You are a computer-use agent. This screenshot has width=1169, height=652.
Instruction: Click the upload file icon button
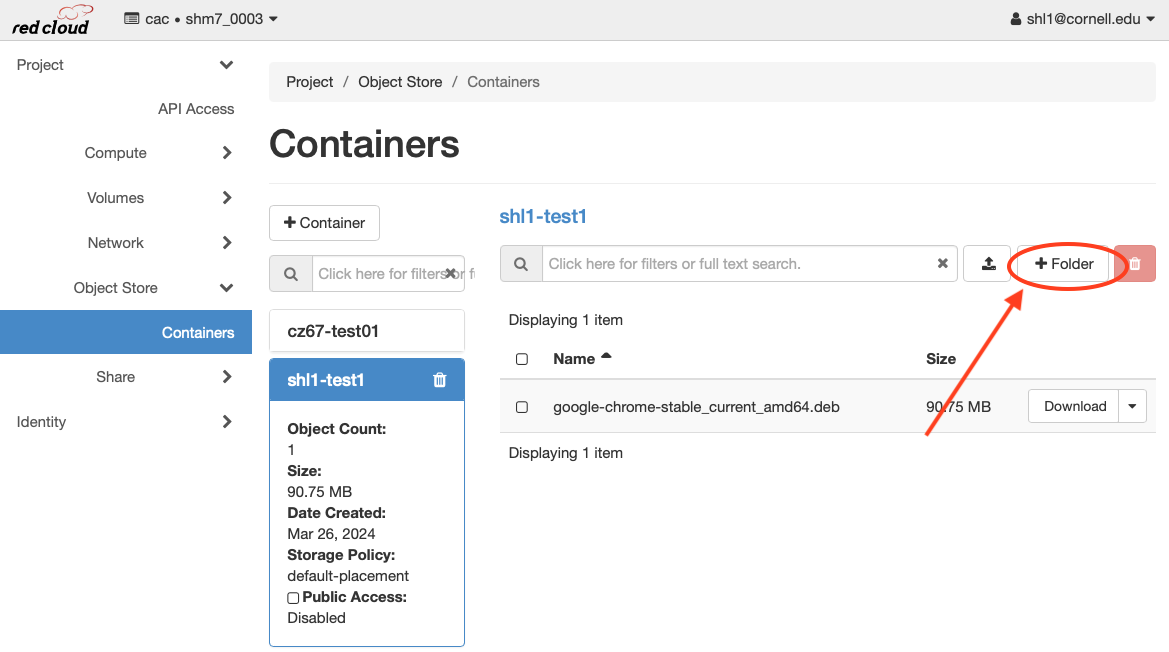click(988, 264)
